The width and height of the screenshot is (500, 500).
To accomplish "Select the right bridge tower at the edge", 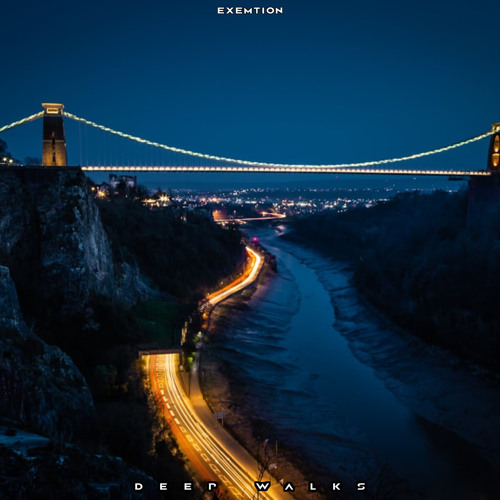I will tap(494, 148).
